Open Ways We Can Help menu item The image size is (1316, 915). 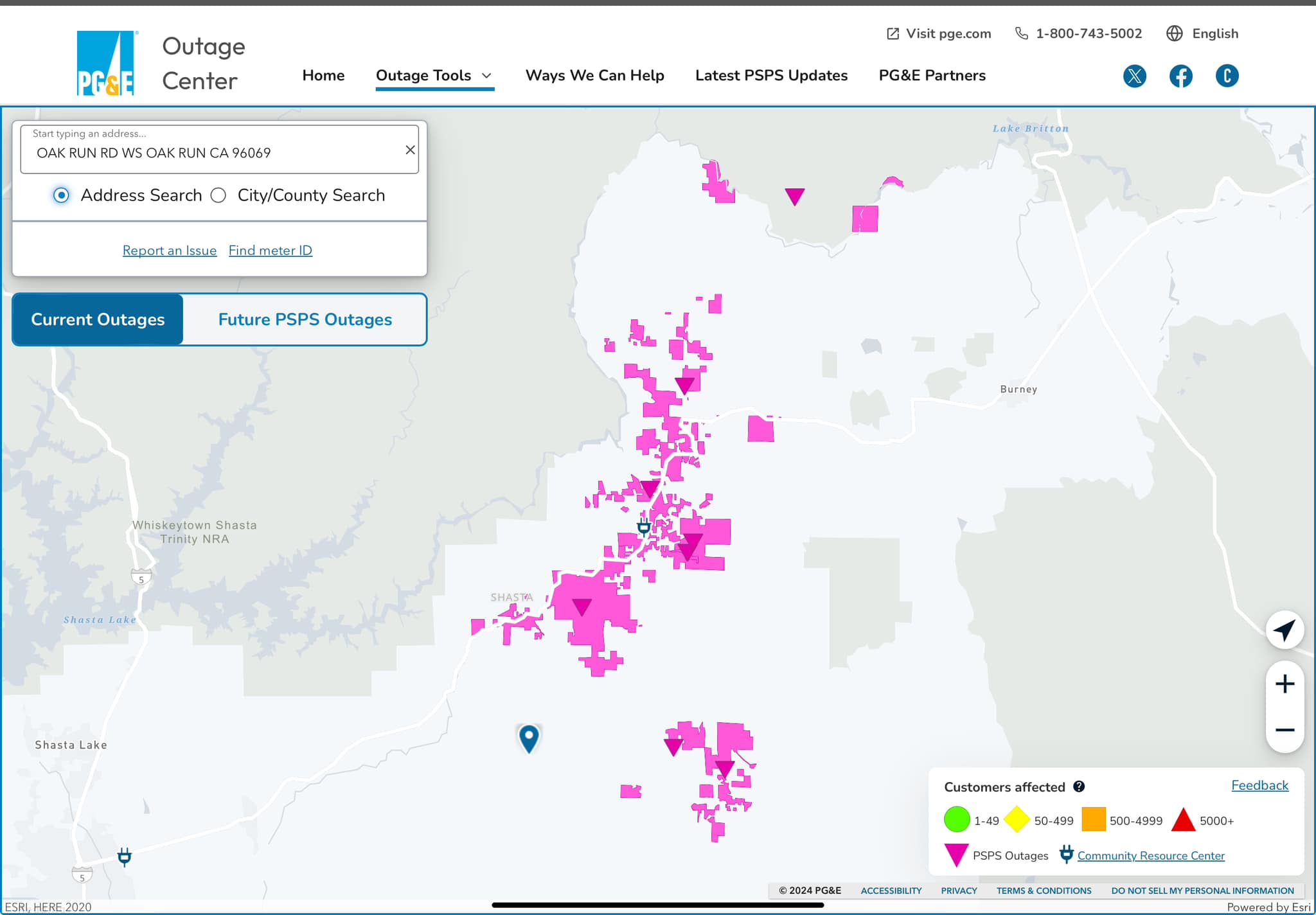[594, 75]
